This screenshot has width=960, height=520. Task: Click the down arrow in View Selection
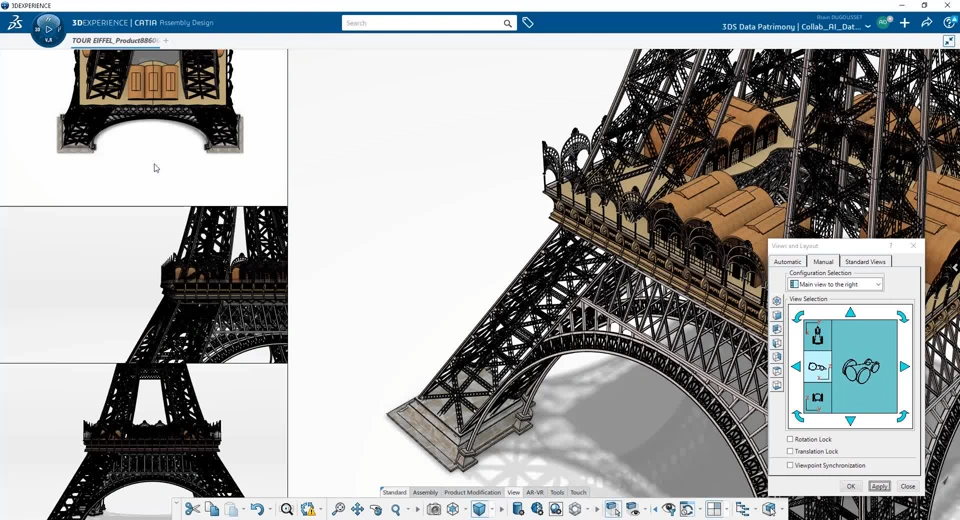pyautogui.click(x=850, y=420)
